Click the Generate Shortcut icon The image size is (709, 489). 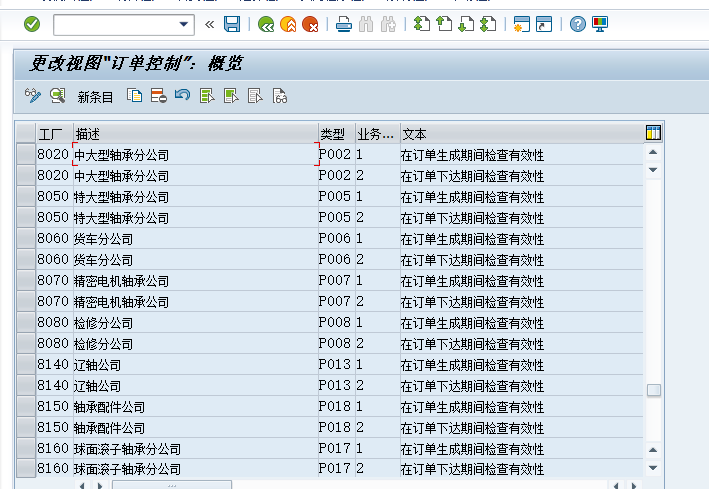544,24
